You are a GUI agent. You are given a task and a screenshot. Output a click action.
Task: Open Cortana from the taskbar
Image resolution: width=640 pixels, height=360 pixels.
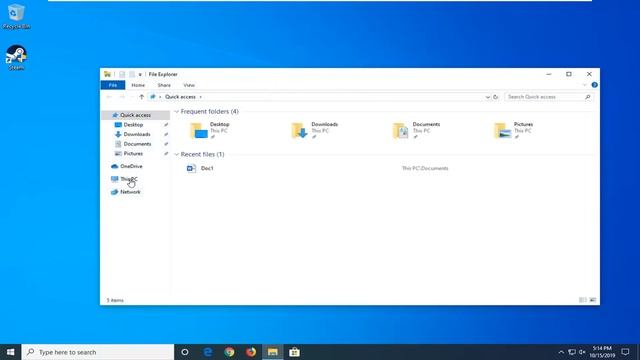point(184,352)
